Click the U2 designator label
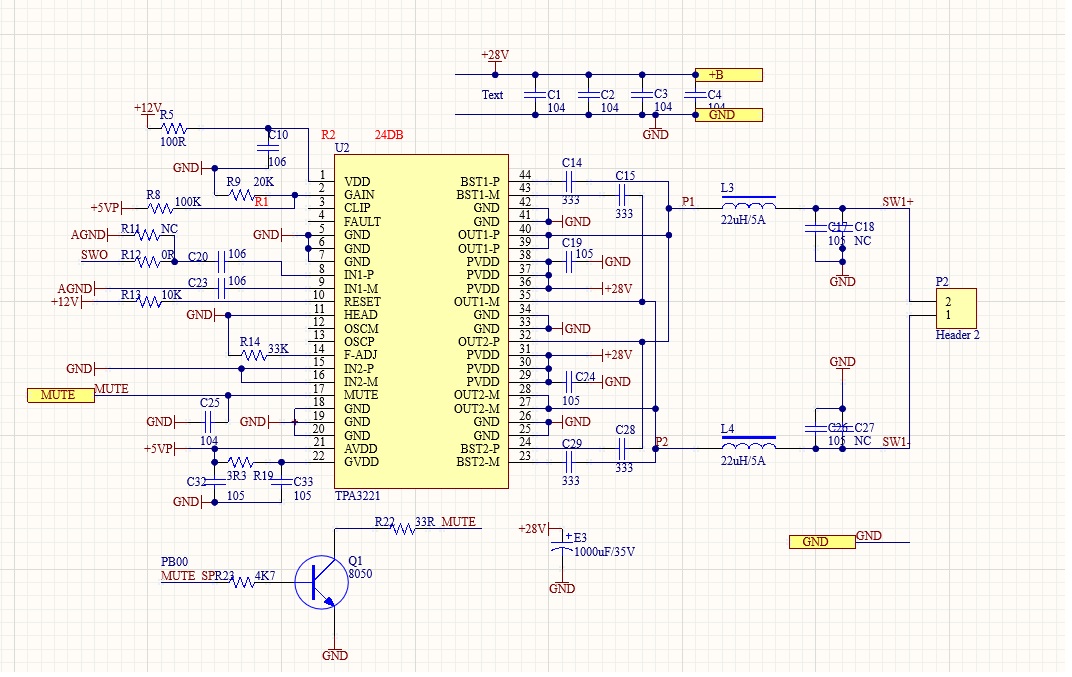This screenshot has height=677, width=1072. (x=342, y=148)
